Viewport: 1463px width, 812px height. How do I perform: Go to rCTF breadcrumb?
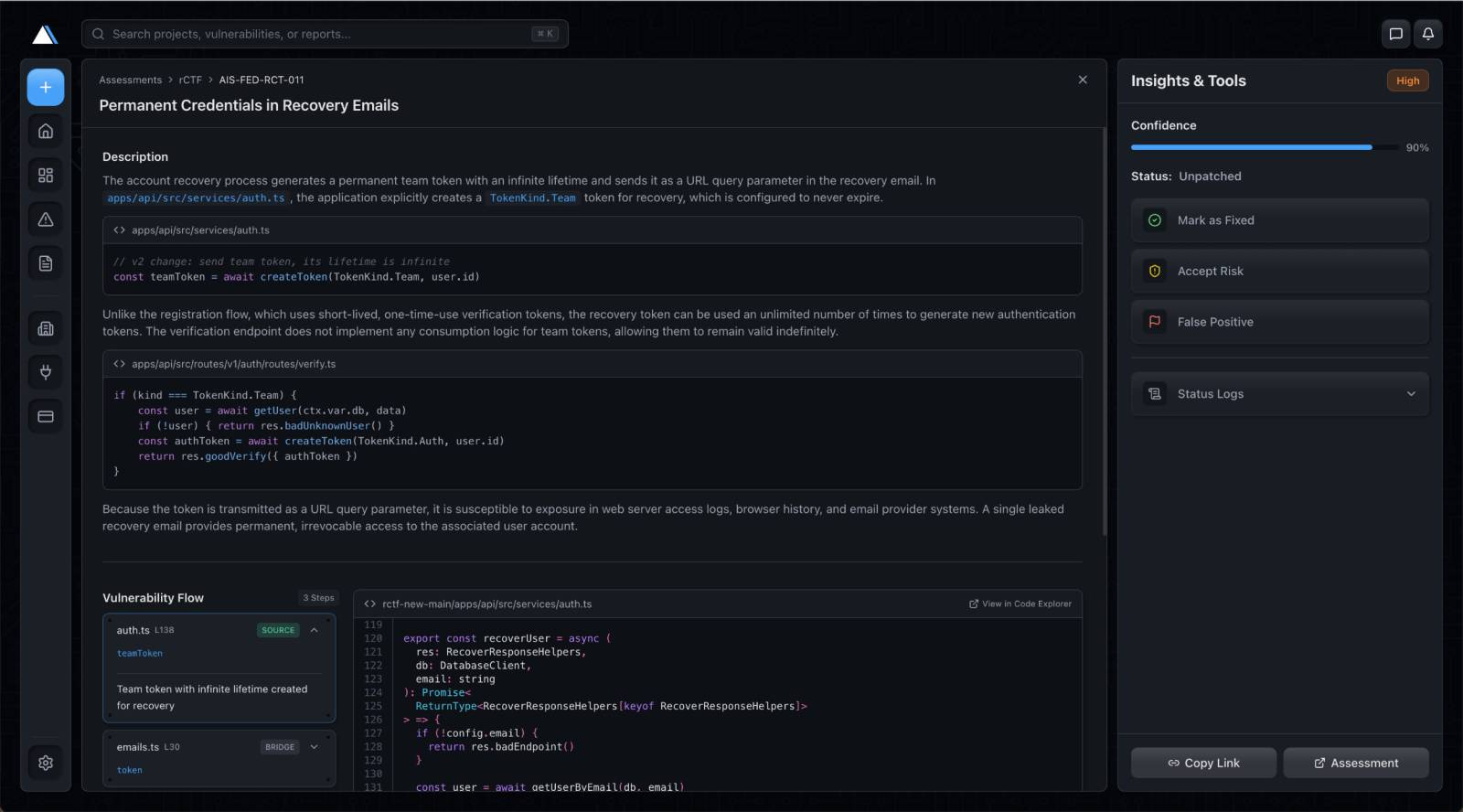pyautogui.click(x=190, y=80)
